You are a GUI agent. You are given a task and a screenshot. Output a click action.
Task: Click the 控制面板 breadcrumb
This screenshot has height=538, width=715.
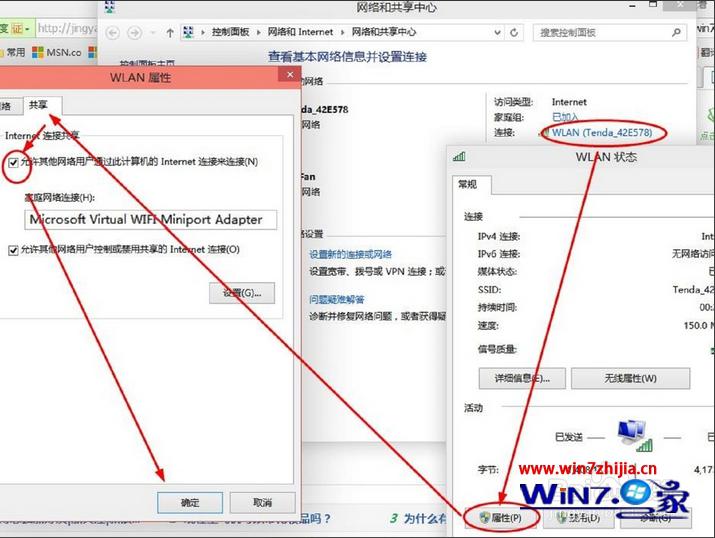coord(230,32)
